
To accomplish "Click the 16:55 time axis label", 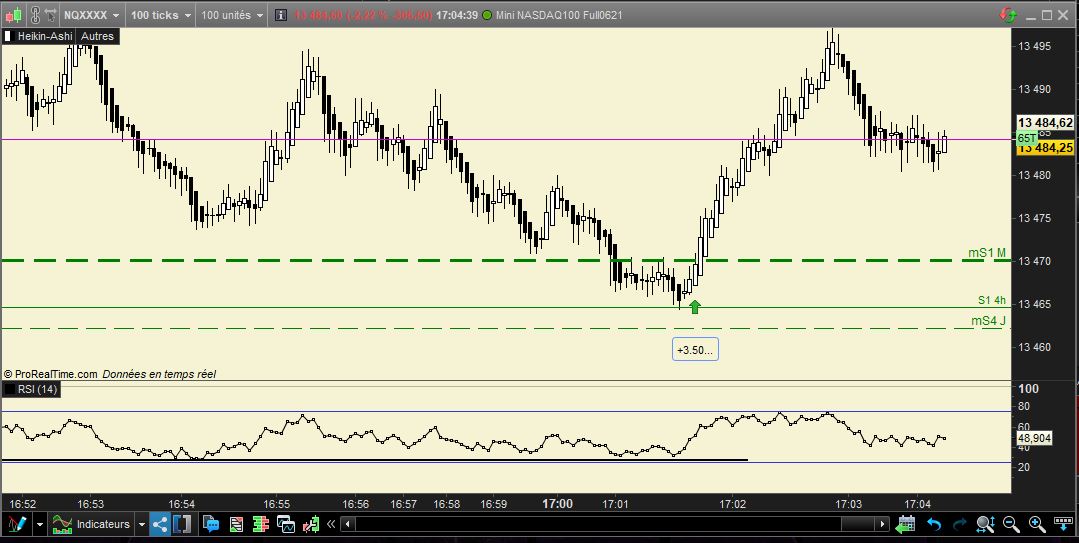I will 275,504.
